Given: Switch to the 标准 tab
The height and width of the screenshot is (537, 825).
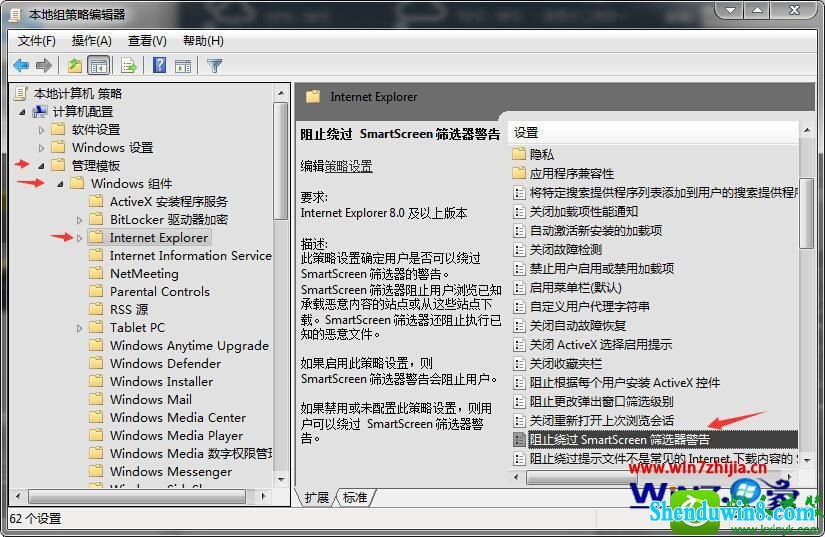Looking at the screenshot, I should pyautogui.click(x=355, y=498).
